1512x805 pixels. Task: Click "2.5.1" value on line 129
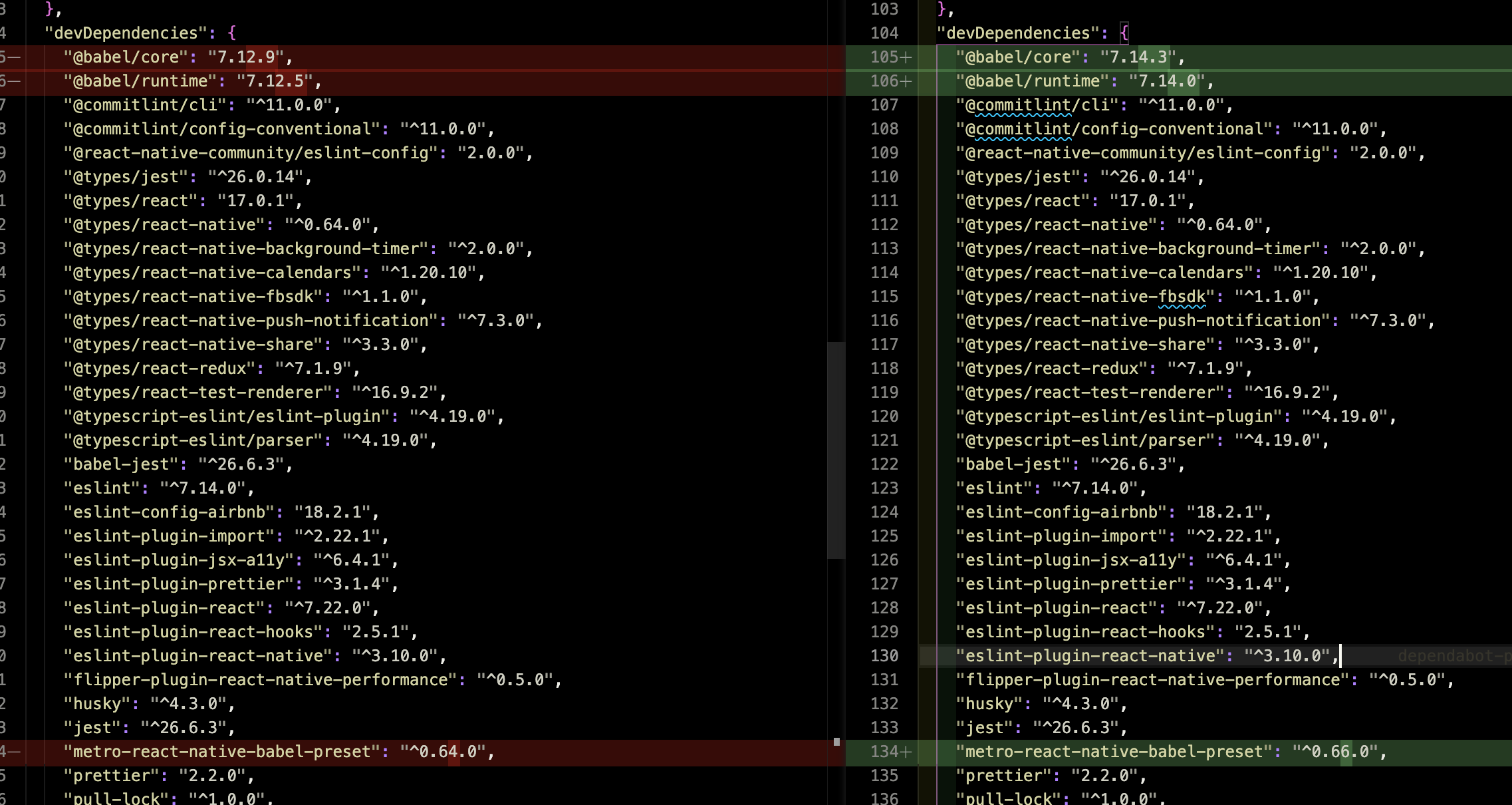1269,632
